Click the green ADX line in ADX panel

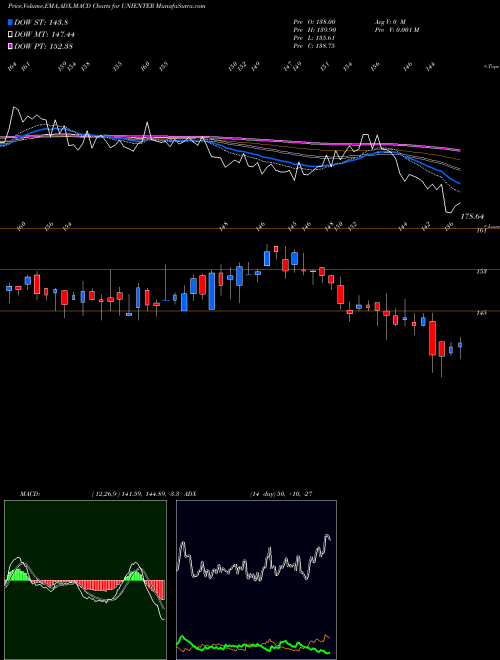(x=253, y=645)
